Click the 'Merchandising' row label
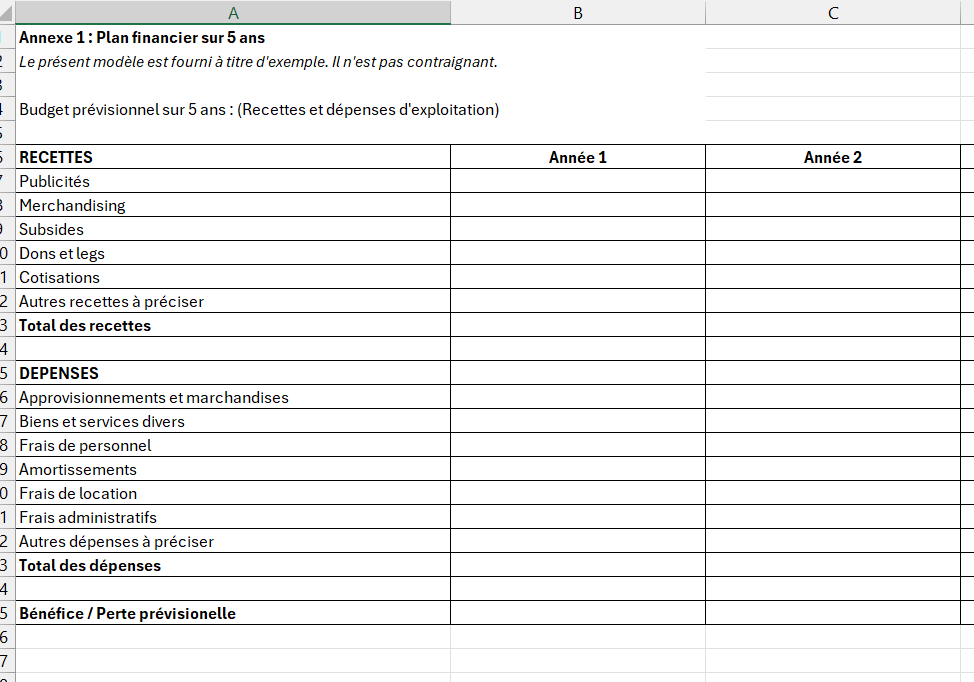Viewport: 974px width, 682px height. 233,205
